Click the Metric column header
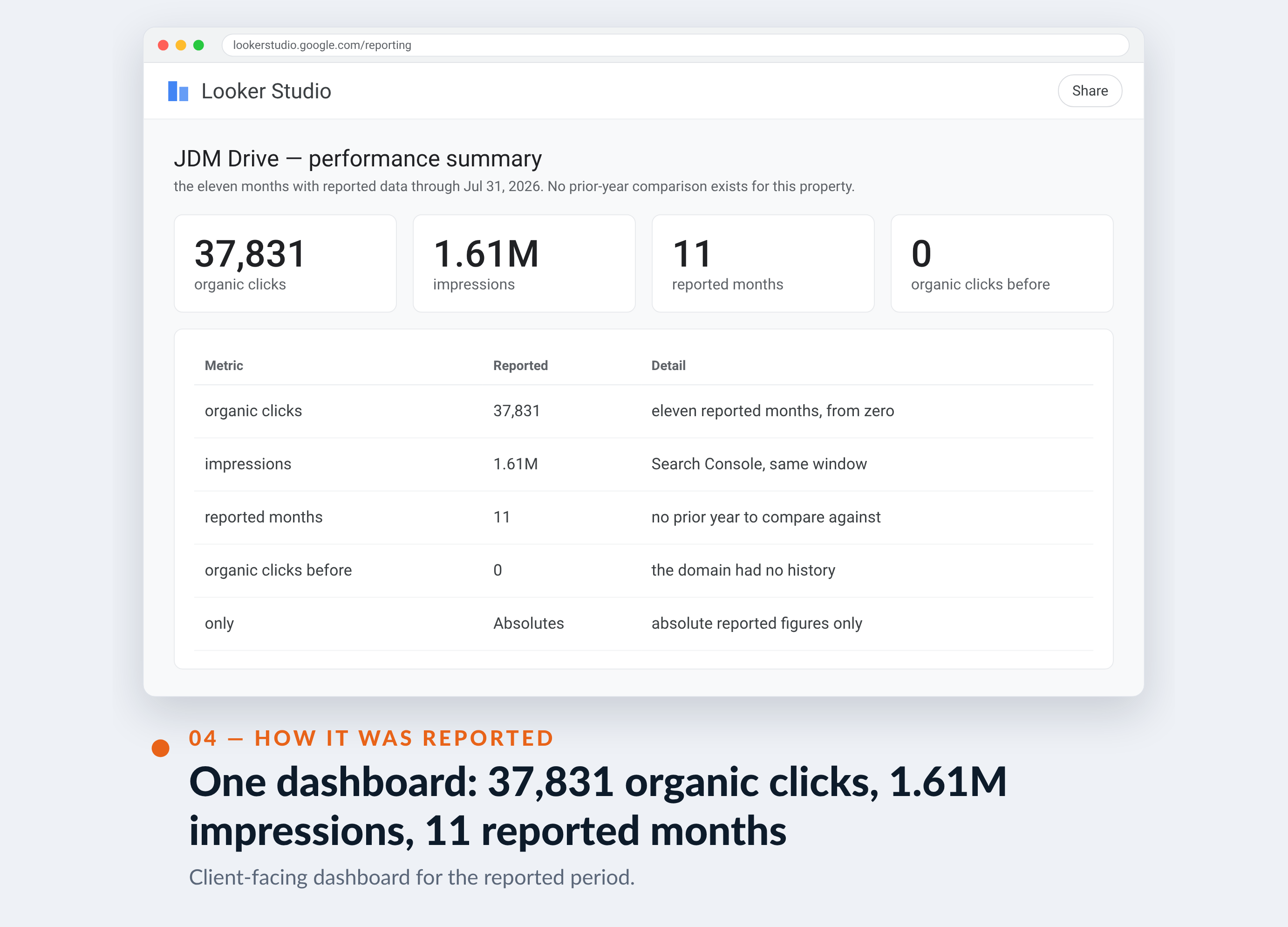This screenshot has width=1288, height=927. tap(224, 365)
